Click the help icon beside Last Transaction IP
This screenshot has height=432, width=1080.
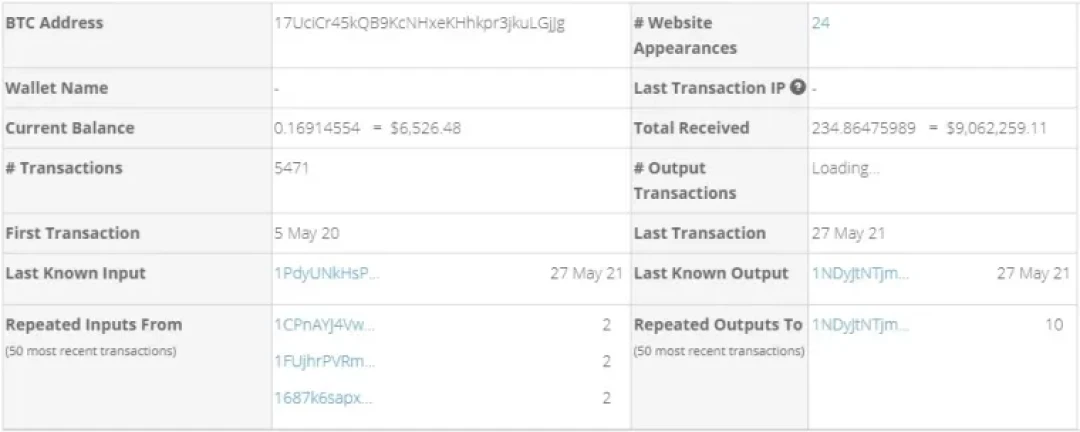pyautogui.click(x=798, y=88)
